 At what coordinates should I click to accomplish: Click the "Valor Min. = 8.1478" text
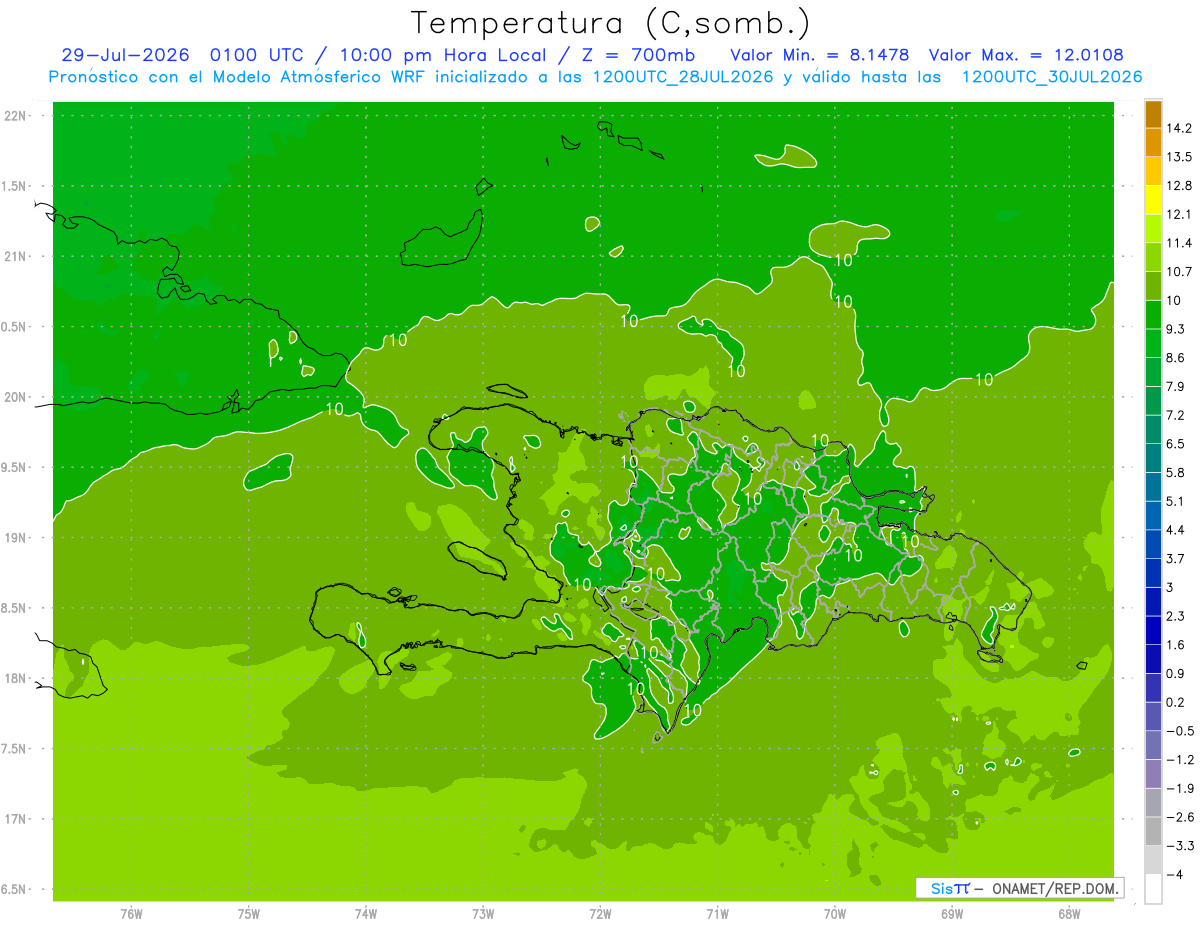point(822,55)
